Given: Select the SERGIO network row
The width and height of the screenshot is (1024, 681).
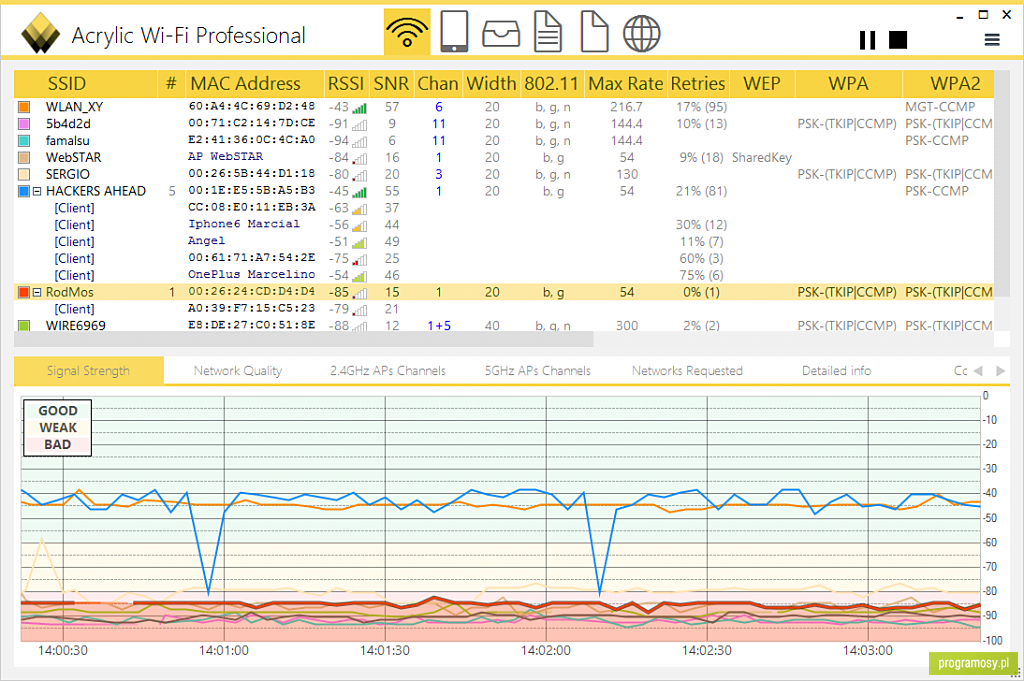Looking at the screenshot, I should [504, 174].
